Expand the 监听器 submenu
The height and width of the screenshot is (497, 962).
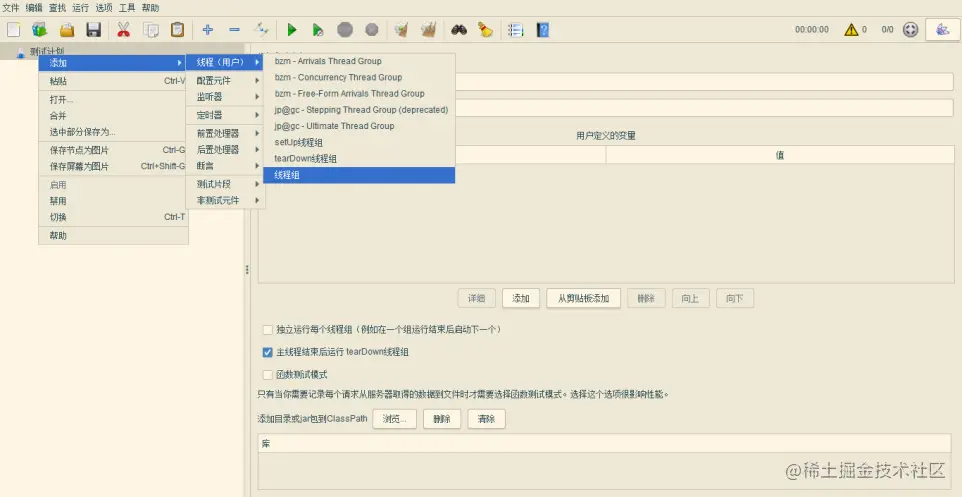coord(225,97)
